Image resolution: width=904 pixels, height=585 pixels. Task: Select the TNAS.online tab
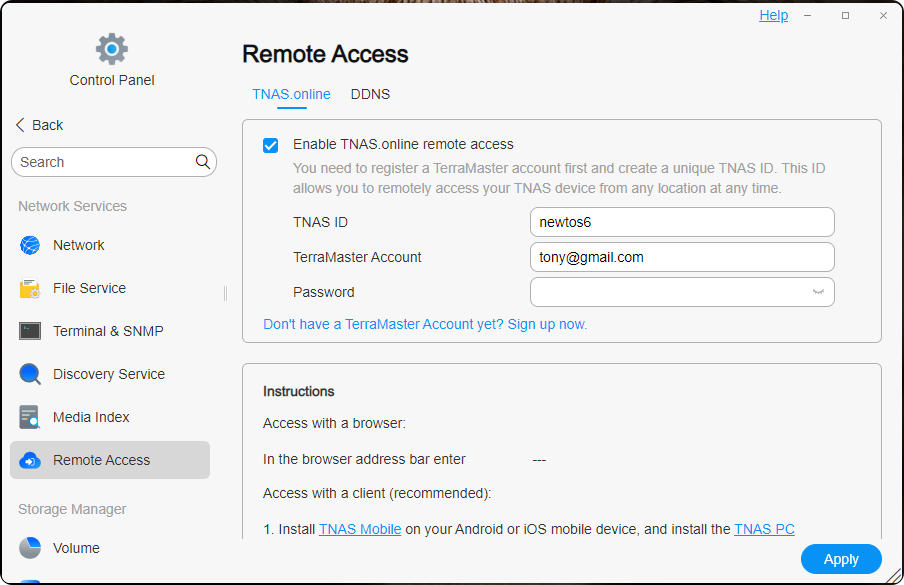point(290,94)
